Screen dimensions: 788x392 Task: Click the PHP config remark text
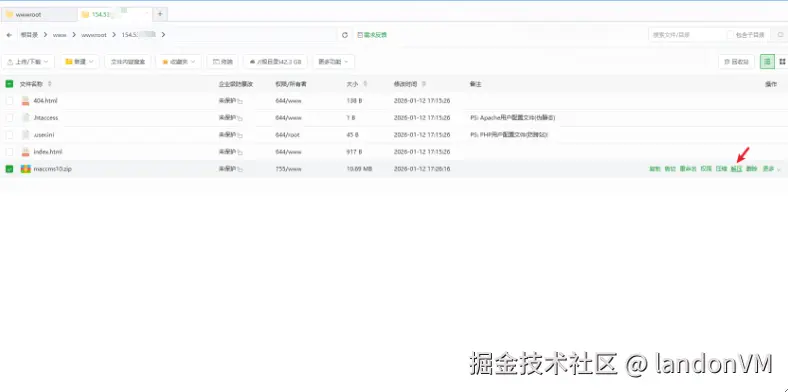(509, 135)
